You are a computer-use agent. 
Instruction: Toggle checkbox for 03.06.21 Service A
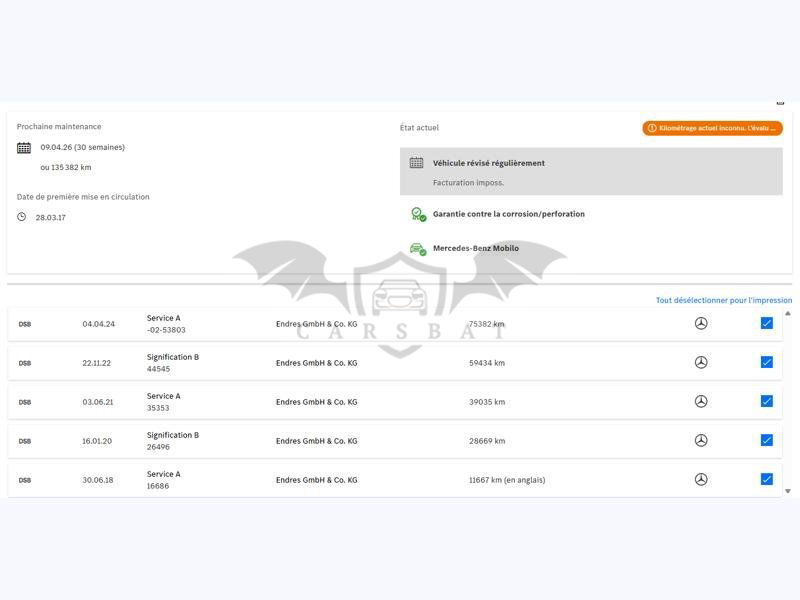767,401
